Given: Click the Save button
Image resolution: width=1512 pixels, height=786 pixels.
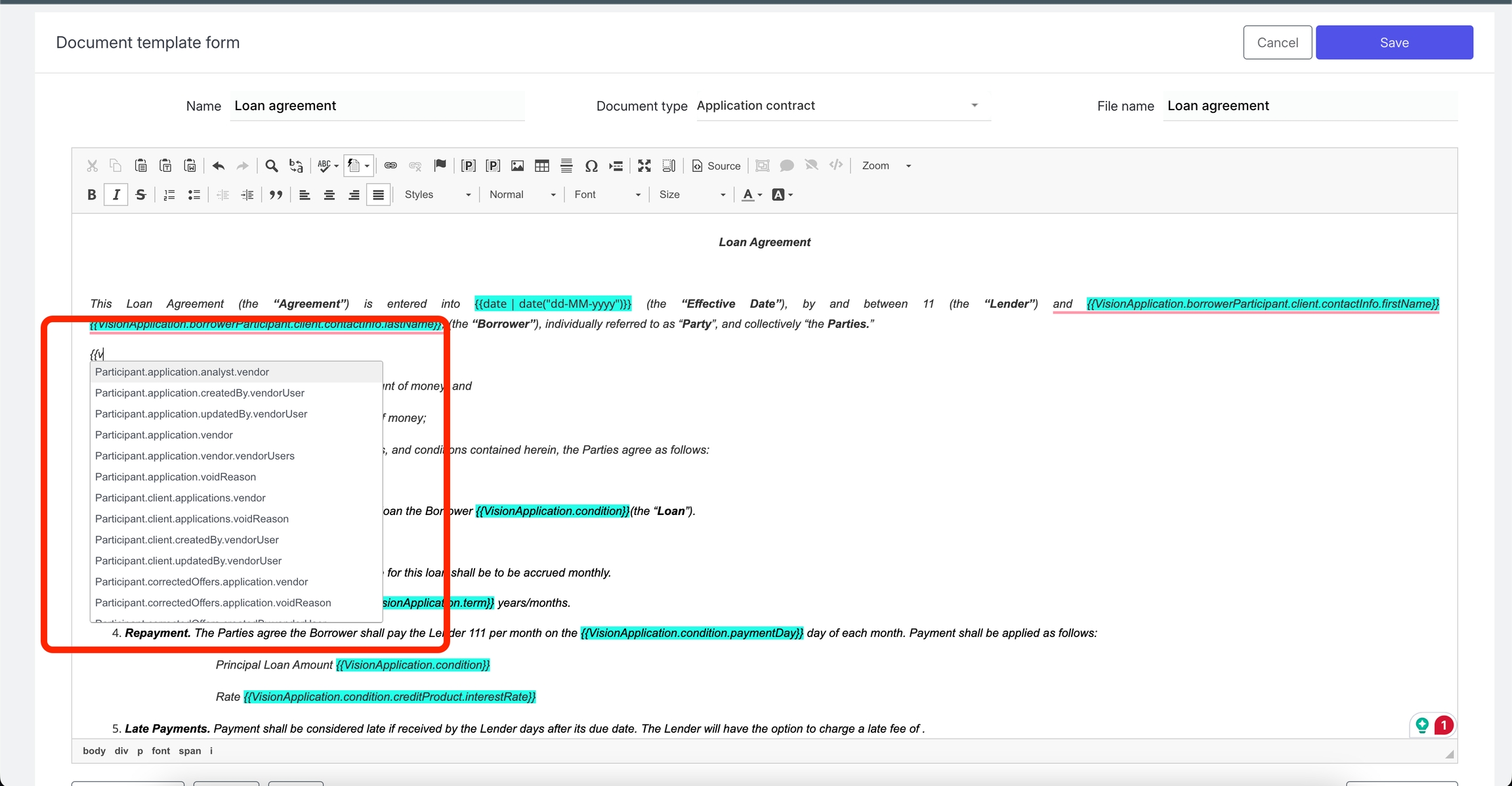Looking at the screenshot, I should point(1394,43).
